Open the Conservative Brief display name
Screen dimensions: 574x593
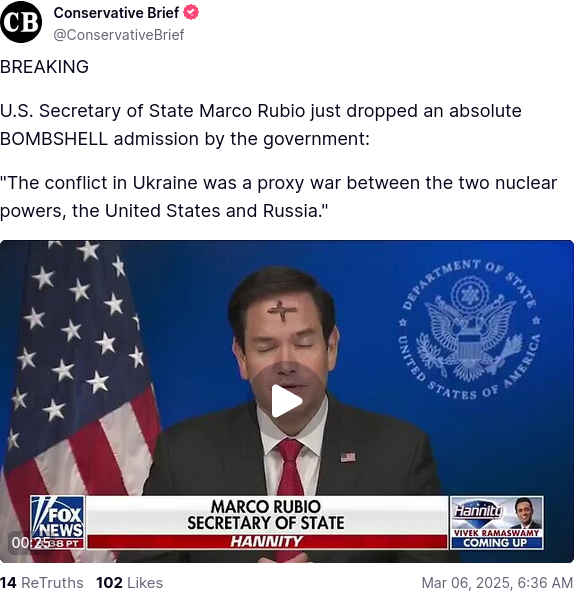coord(116,13)
